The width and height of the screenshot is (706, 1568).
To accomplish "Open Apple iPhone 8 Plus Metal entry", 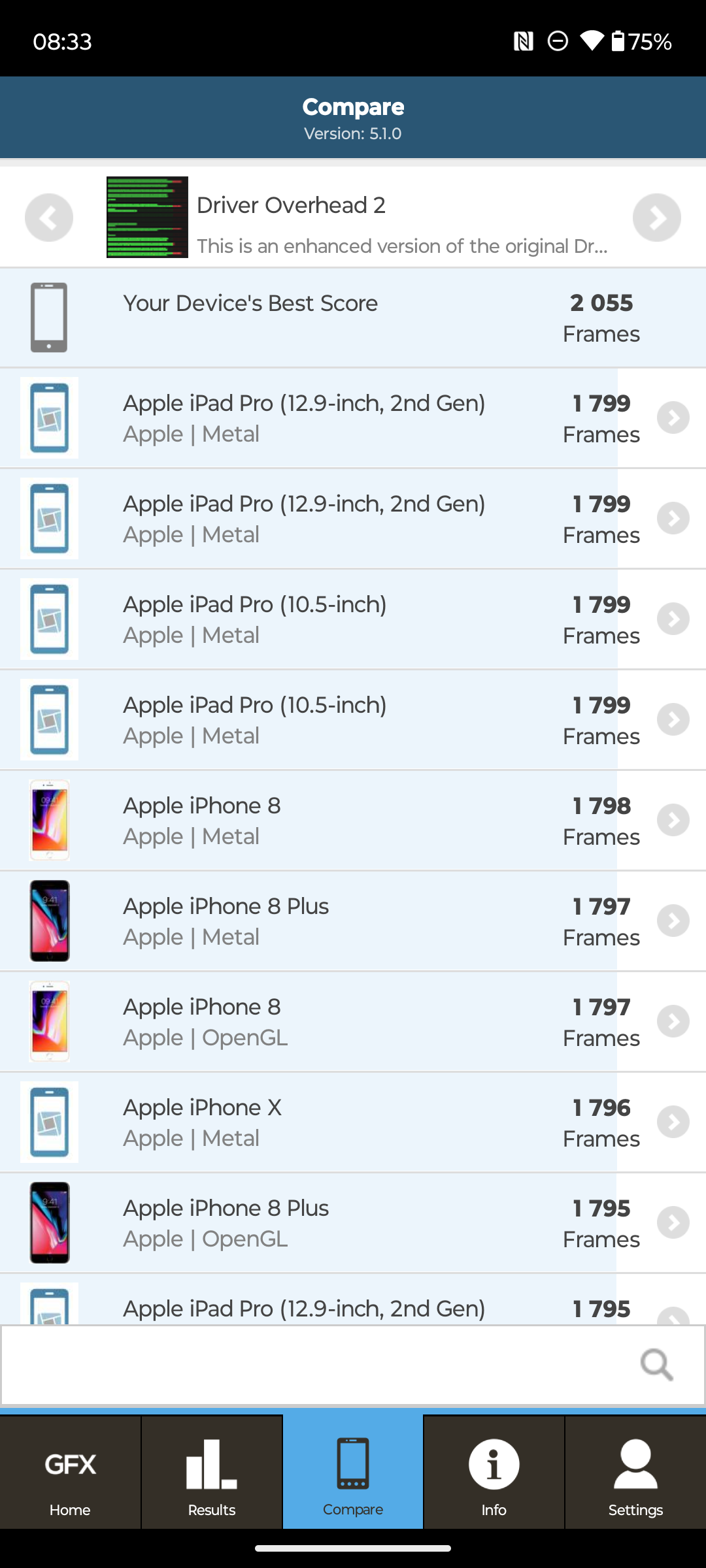I will pos(327,921).
